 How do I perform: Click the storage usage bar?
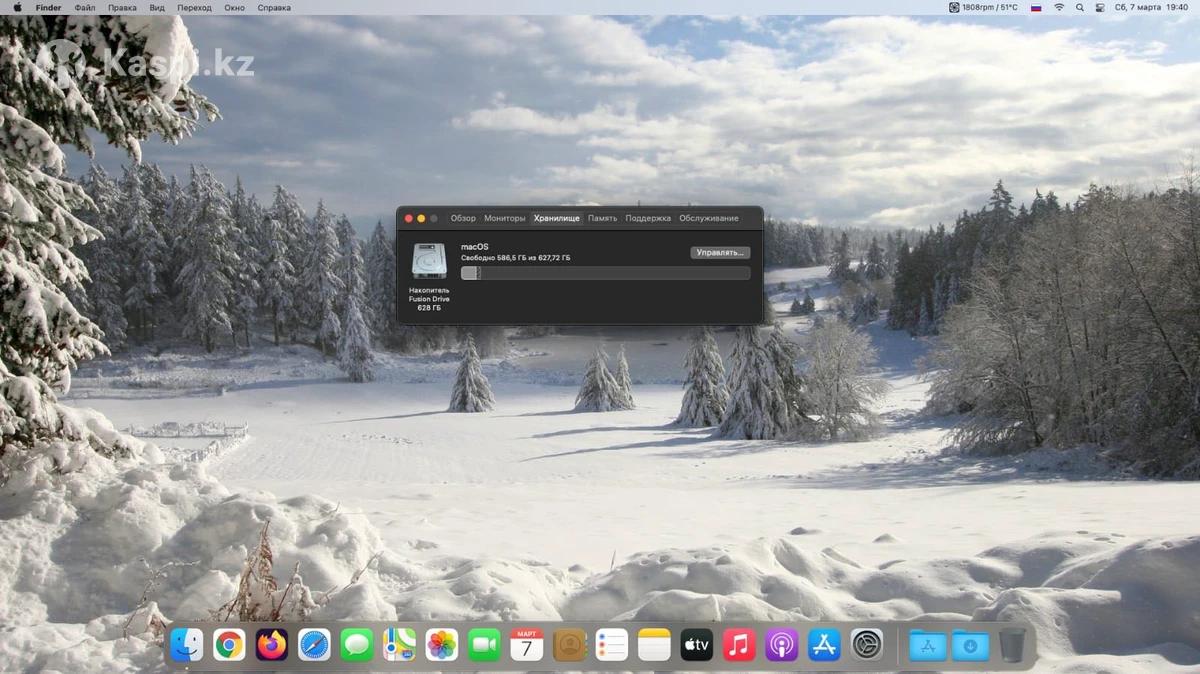[605, 273]
